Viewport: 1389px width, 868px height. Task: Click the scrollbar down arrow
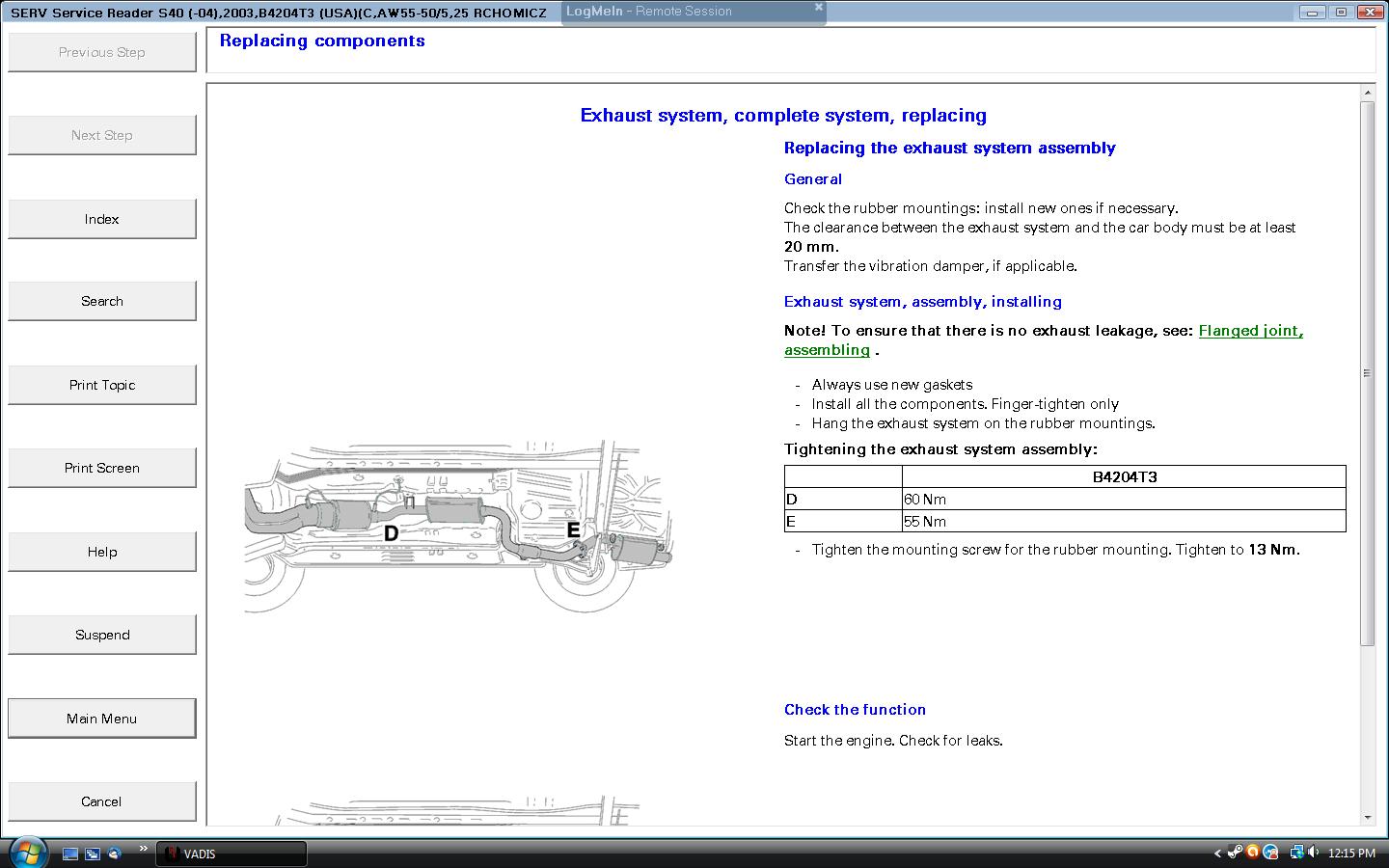(1367, 817)
